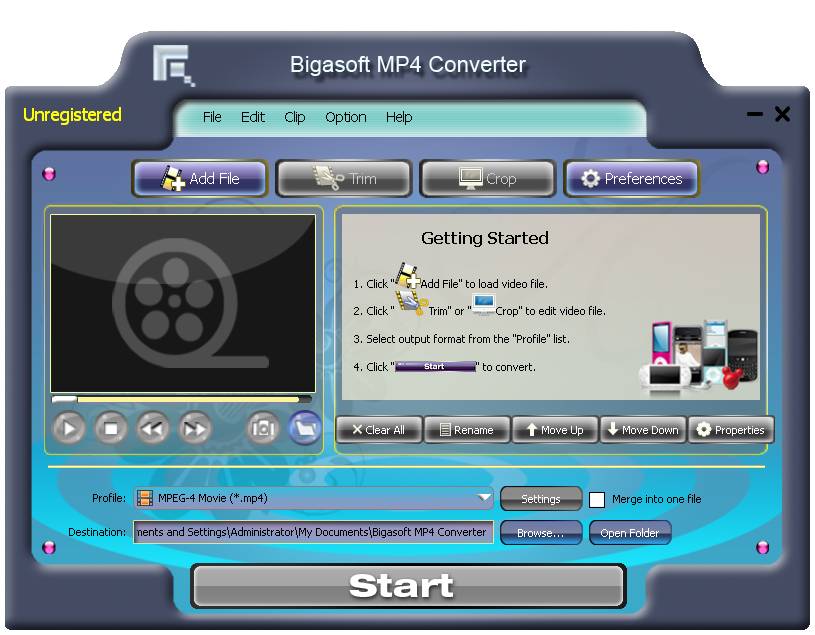
Task: Expand the Profile dropdown arrow
Action: (484, 497)
